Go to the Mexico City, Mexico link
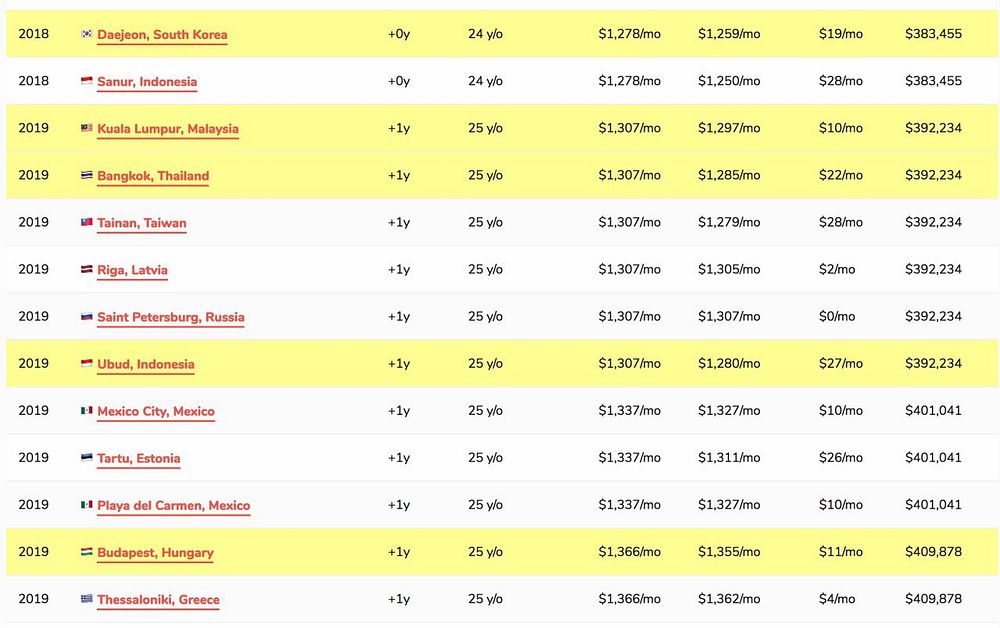This screenshot has width=1000, height=628. tap(156, 411)
